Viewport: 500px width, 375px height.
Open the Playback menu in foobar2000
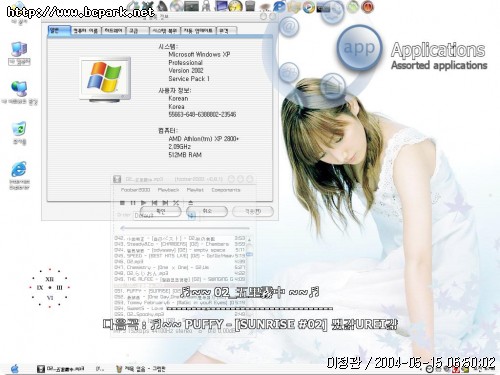tap(168, 190)
